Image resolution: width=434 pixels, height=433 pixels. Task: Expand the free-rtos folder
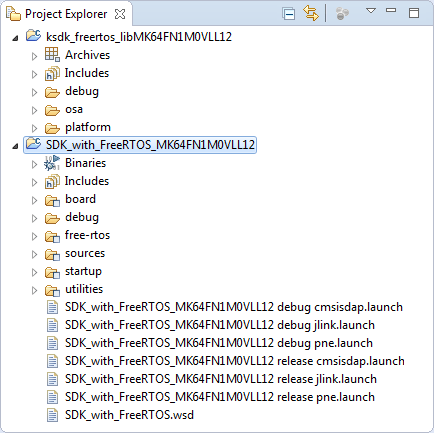[x=34, y=236]
